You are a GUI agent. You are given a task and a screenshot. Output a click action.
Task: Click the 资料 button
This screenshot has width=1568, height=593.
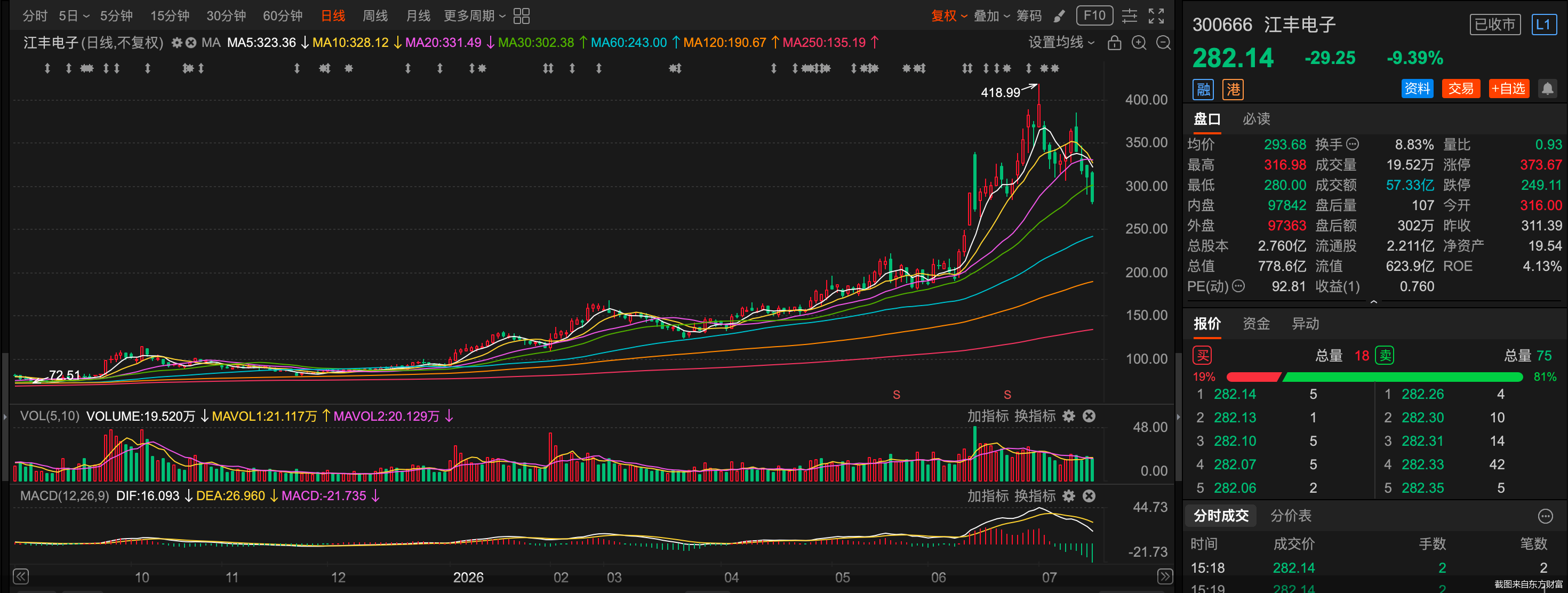1417,89
